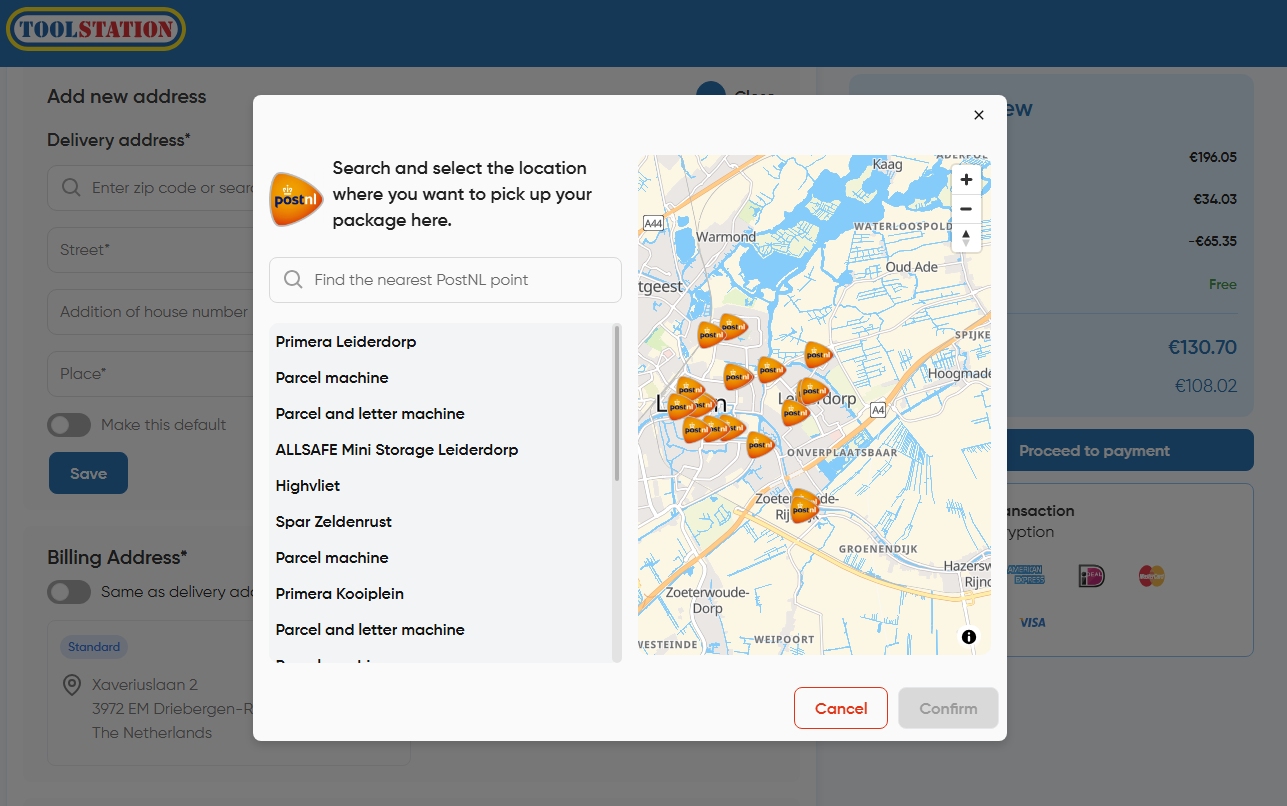Choose Spar Zeldenrust pickup point
The image size is (1287, 806).
pyautogui.click(x=334, y=522)
